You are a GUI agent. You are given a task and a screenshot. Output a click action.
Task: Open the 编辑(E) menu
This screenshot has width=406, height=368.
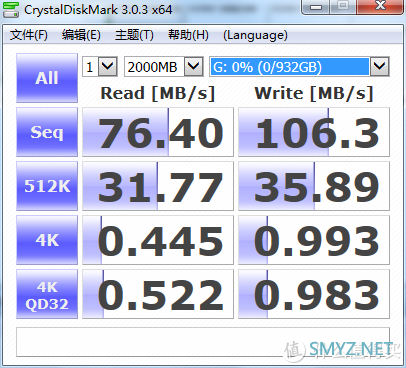(x=81, y=35)
